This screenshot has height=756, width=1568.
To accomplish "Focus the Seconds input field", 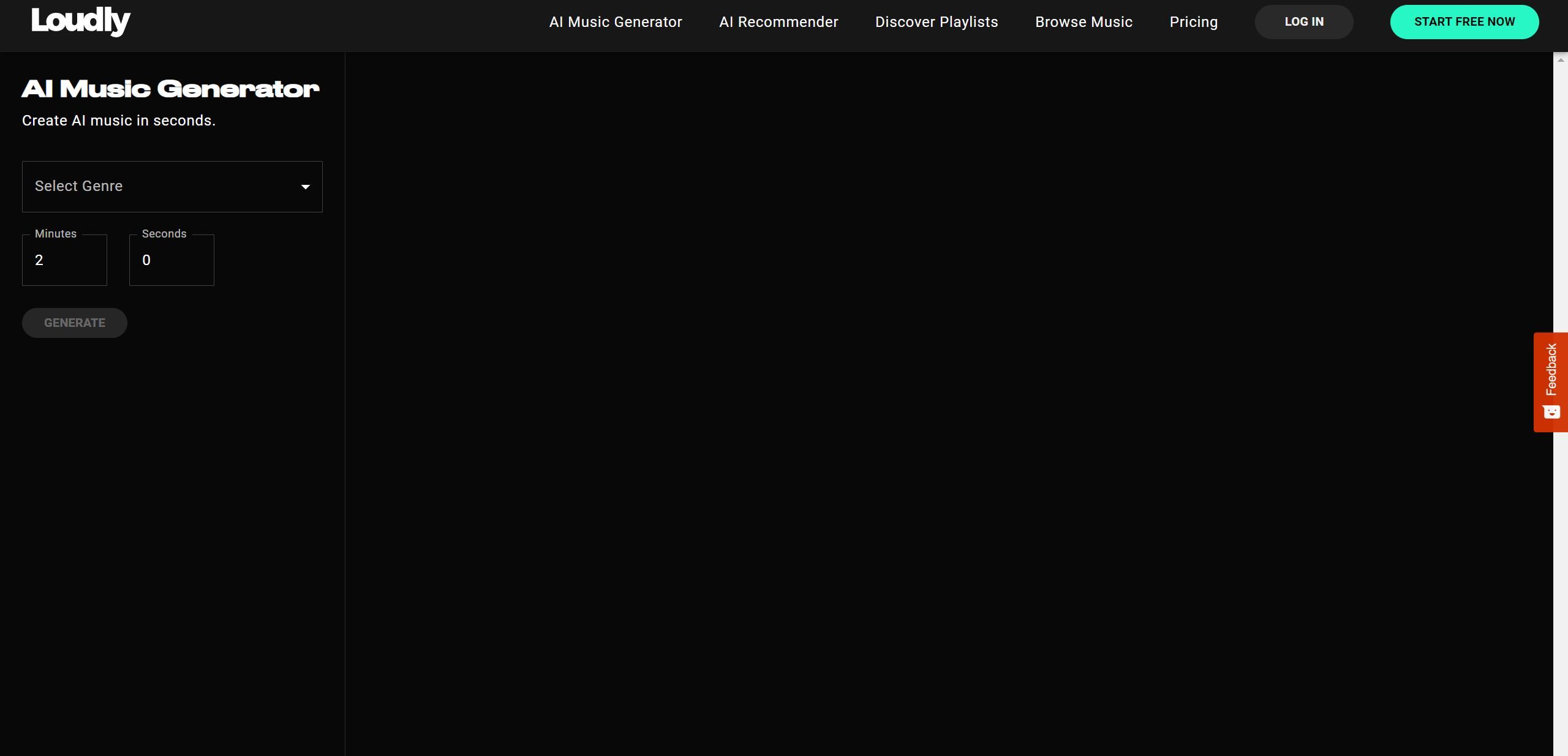I will (x=171, y=260).
